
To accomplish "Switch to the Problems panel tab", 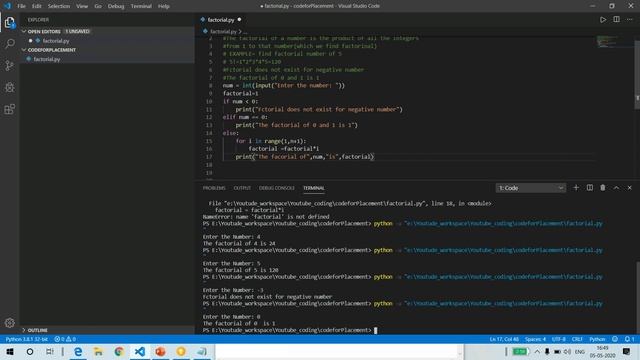I will coord(214,188).
